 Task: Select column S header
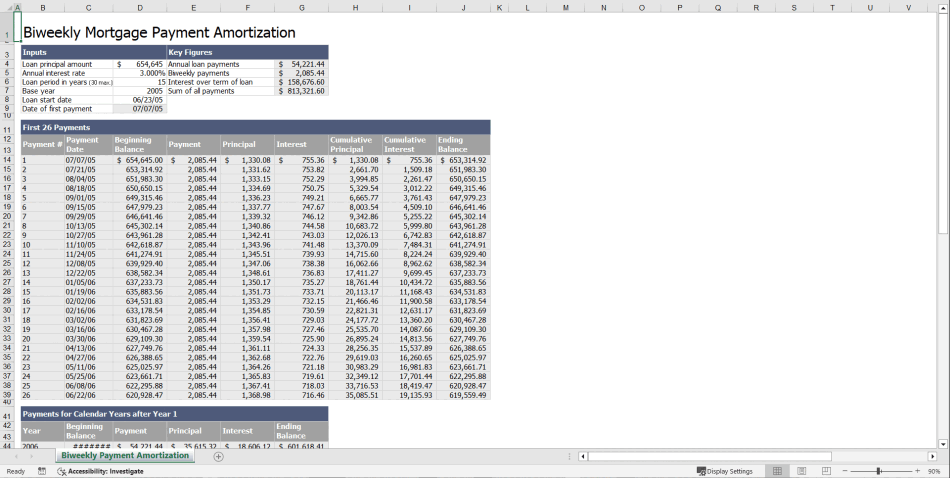[794, 7]
